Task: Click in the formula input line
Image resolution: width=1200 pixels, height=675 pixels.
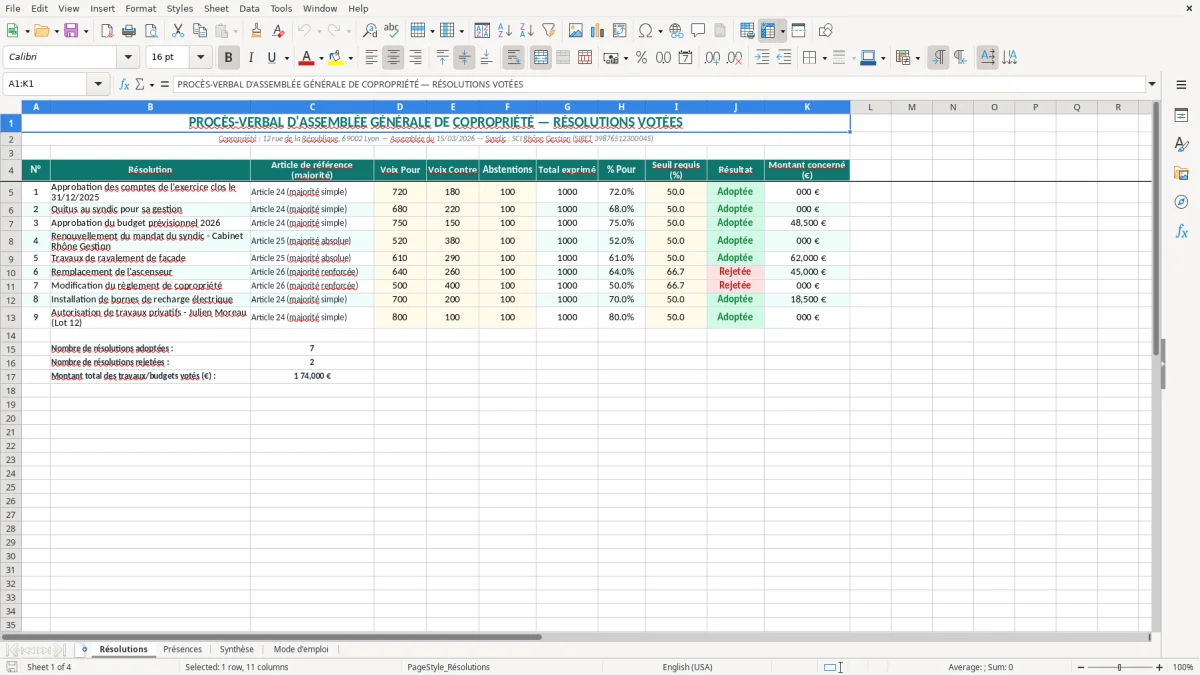Action: tap(658, 84)
